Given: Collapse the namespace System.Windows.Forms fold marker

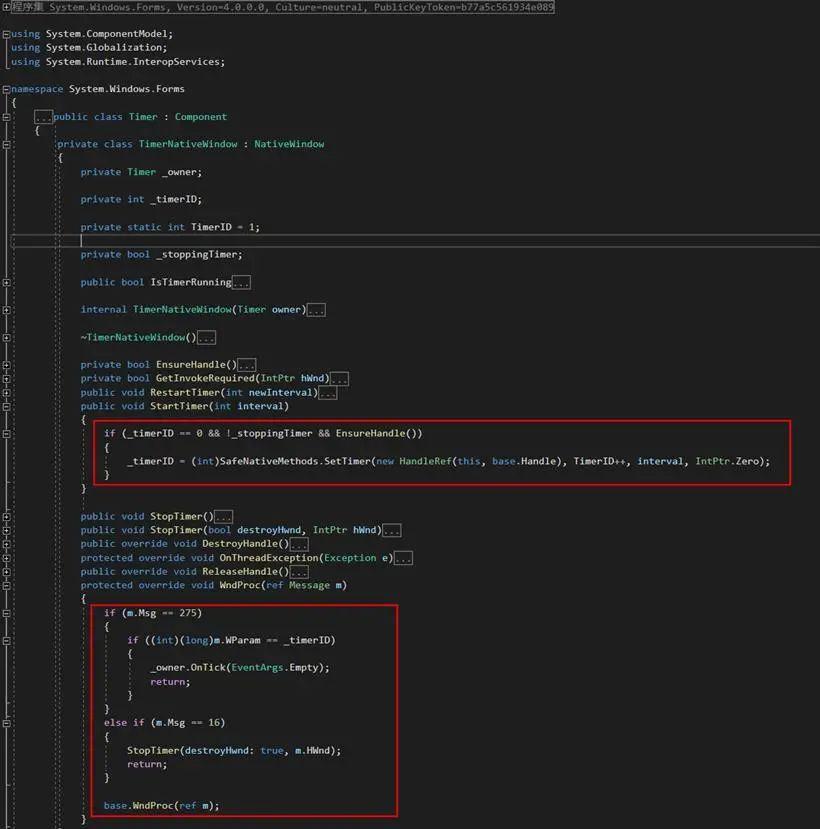Looking at the screenshot, I should 7,88.
